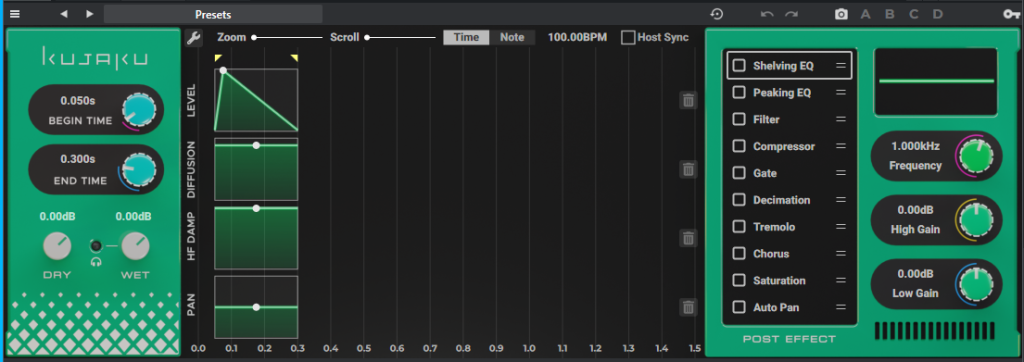Click the Peaking EQ reorder handle
Image resolution: width=1024 pixels, height=362 pixels.
tap(840, 92)
